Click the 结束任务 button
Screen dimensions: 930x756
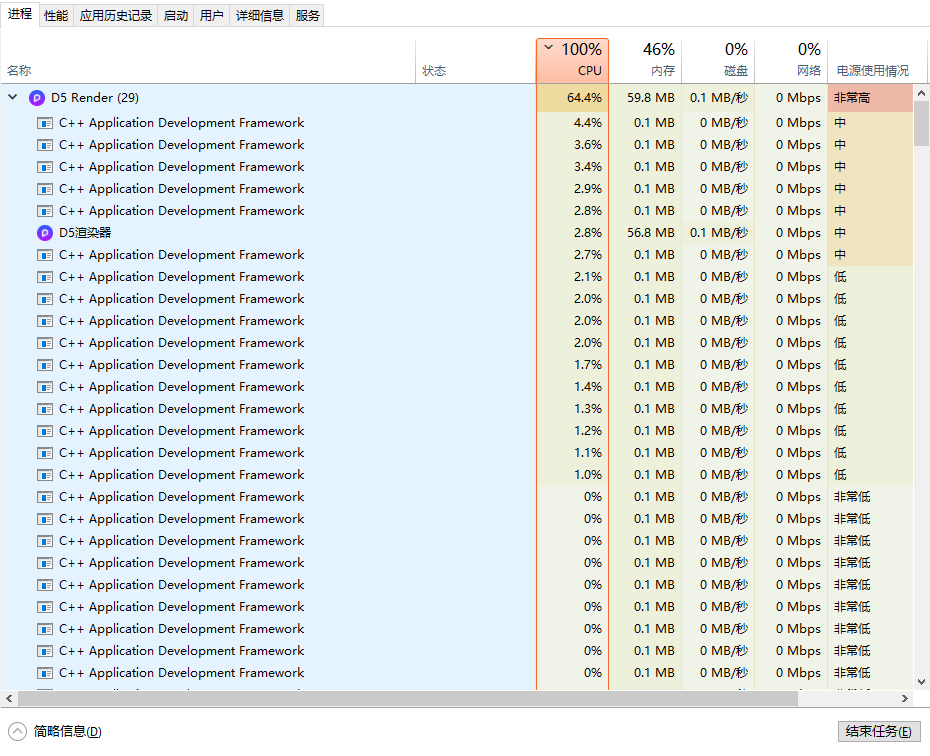click(879, 731)
